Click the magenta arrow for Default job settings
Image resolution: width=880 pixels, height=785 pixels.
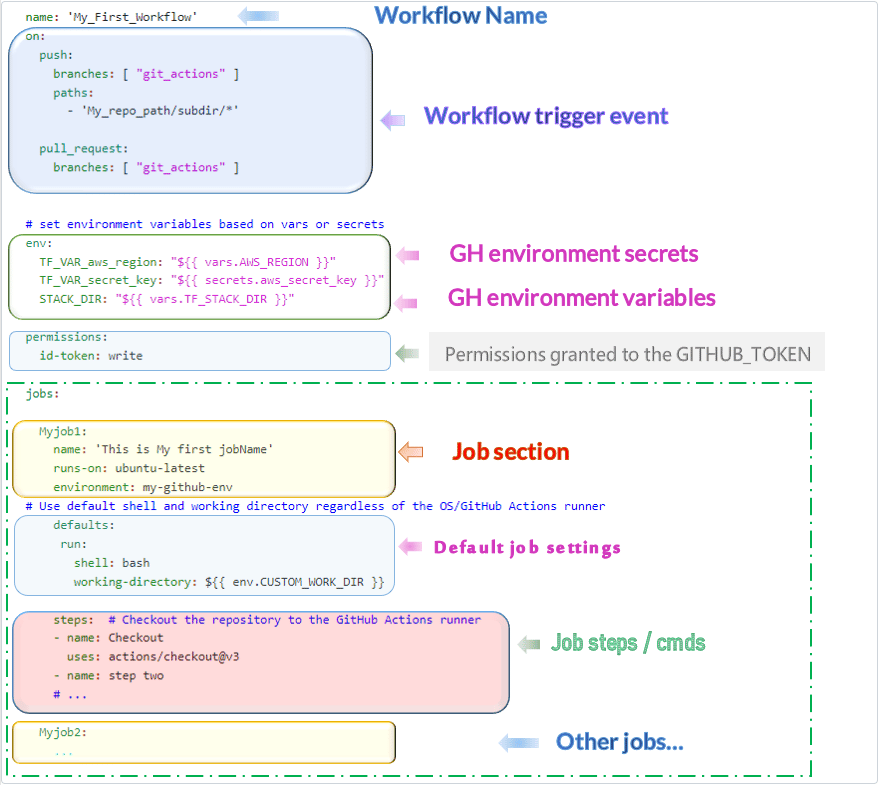click(x=411, y=546)
